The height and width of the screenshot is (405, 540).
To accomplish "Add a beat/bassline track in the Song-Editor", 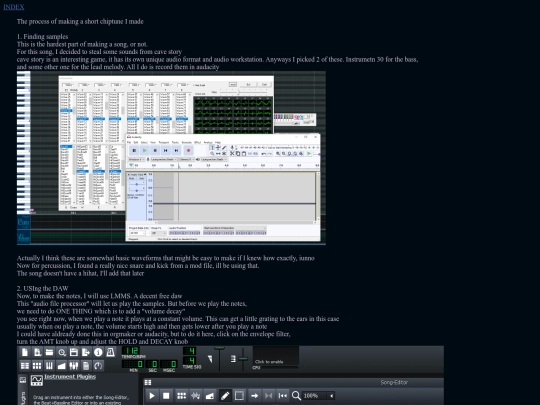I will pos(181,395).
